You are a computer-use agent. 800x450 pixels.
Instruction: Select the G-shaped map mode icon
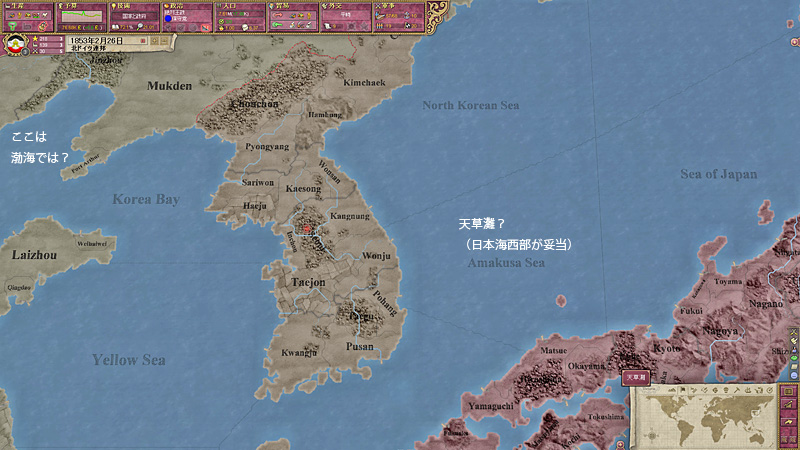715,390
